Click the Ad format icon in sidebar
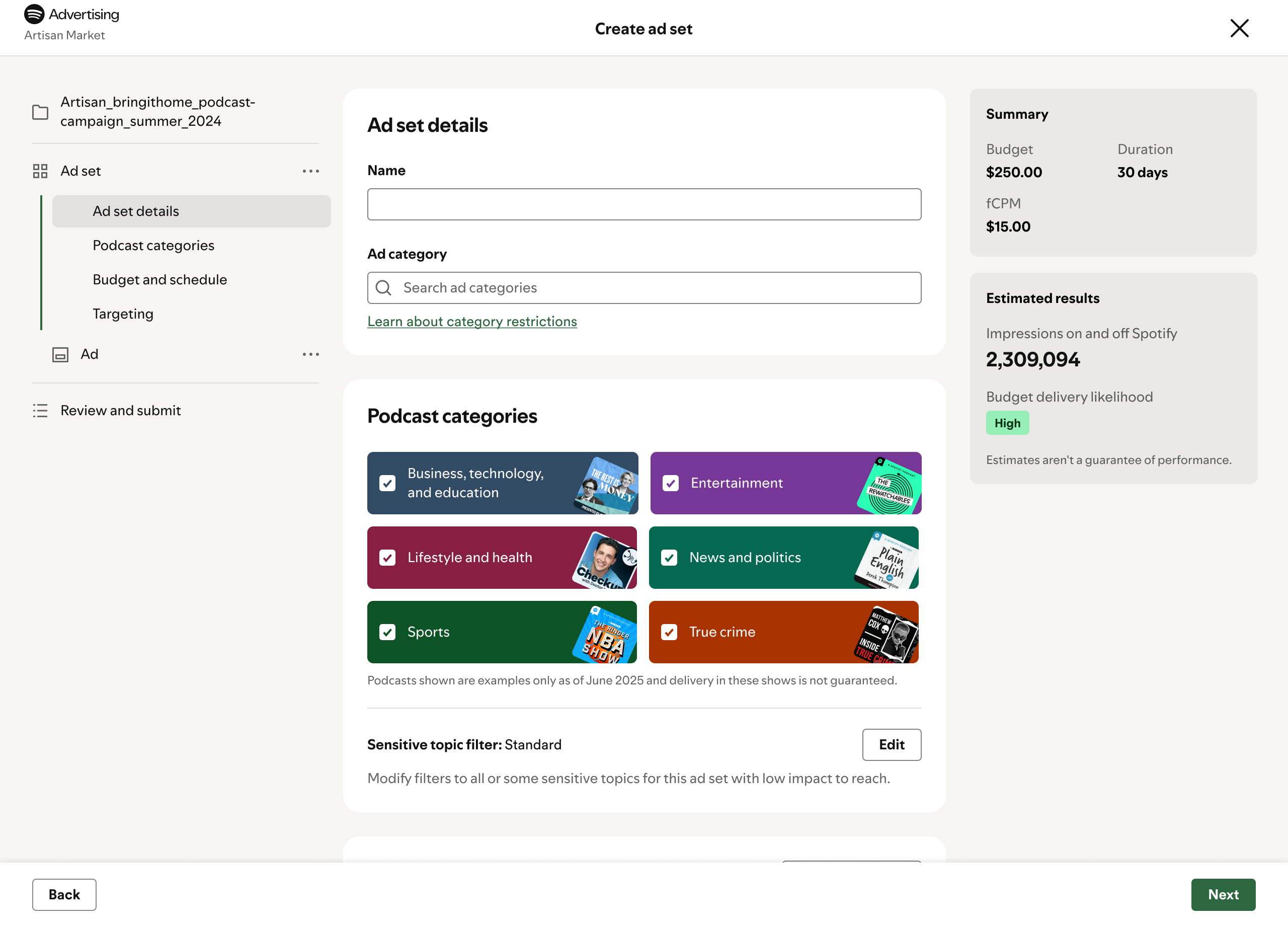 pyautogui.click(x=60, y=354)
